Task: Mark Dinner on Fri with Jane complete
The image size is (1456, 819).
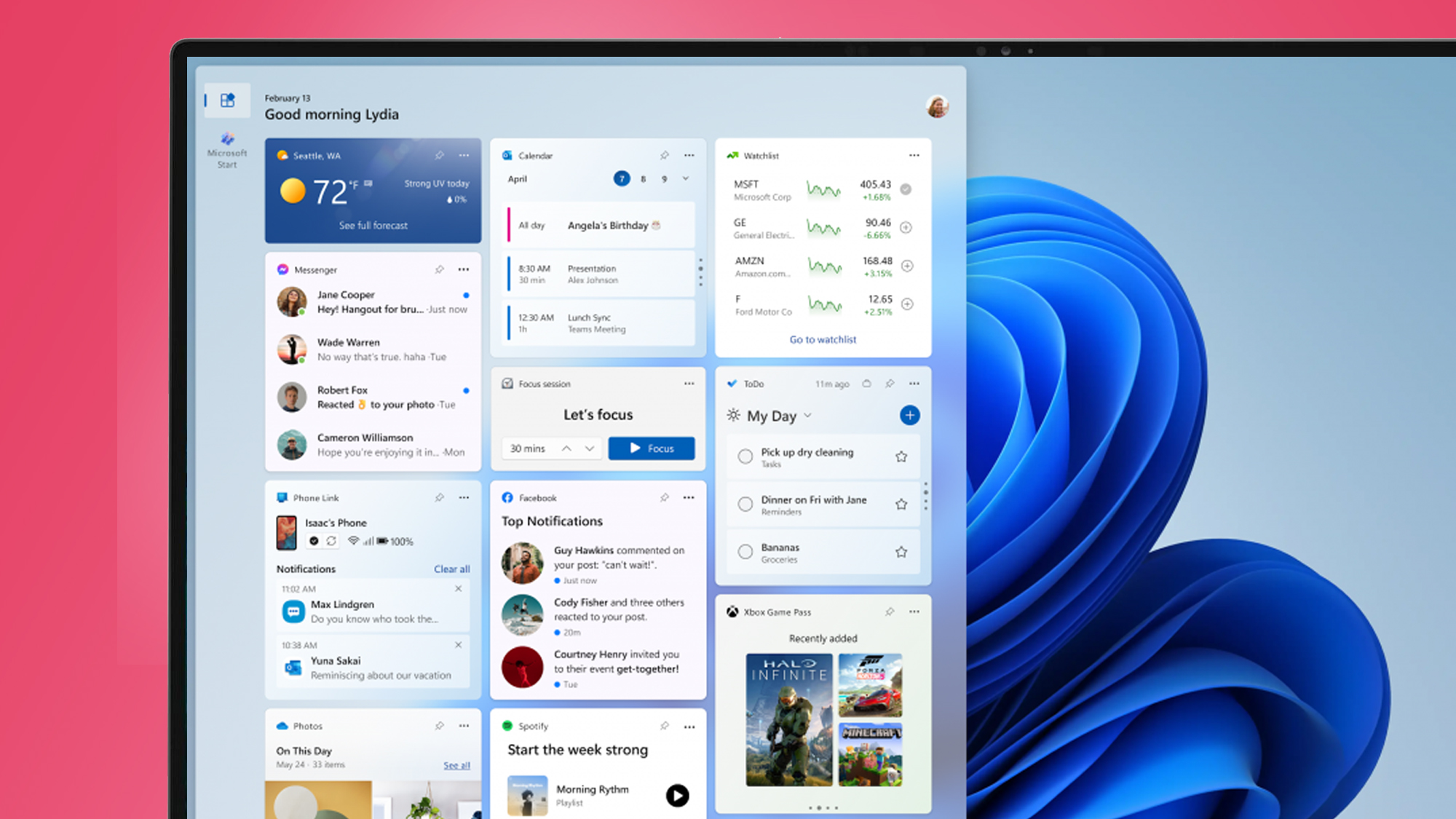Action: pyautogui.click(x=745, y=504)
